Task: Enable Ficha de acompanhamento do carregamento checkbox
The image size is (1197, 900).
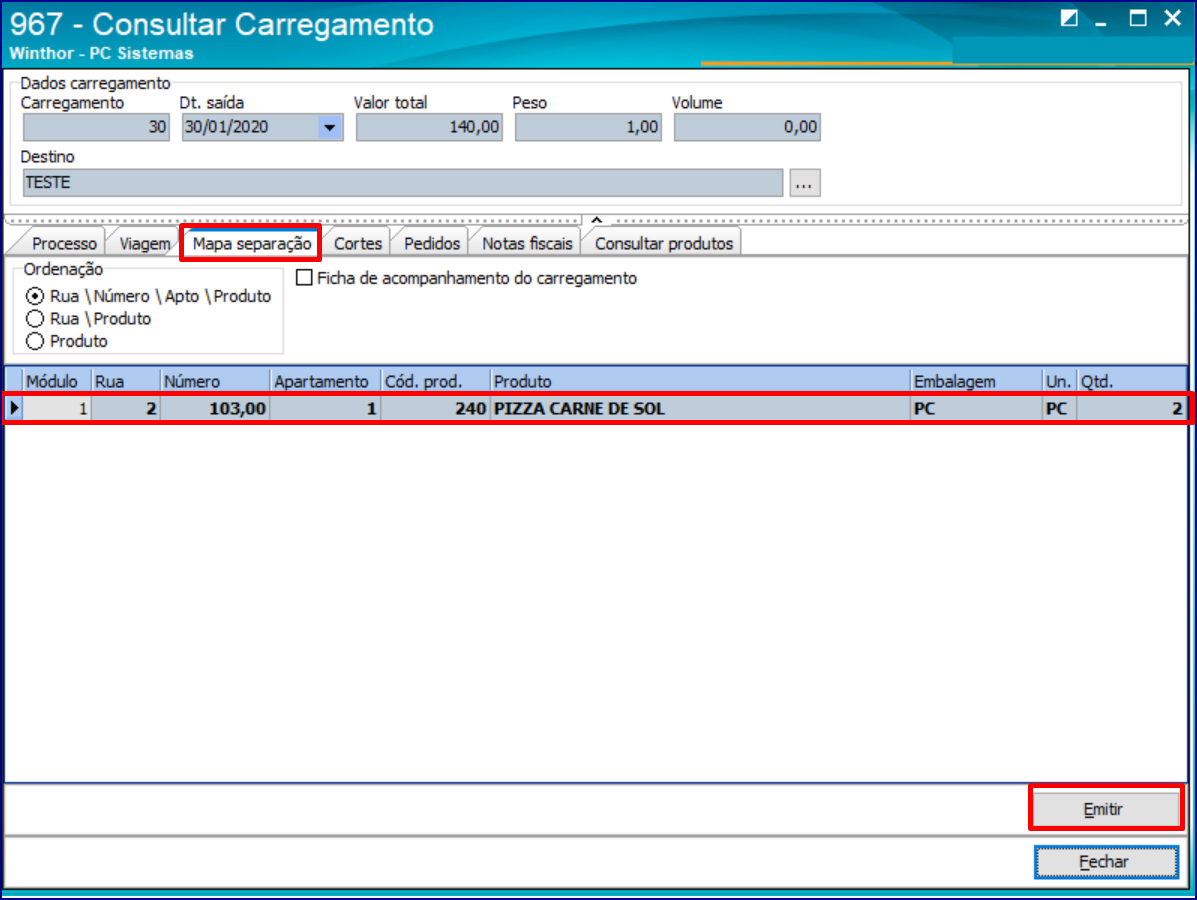Action: point(305,278)
